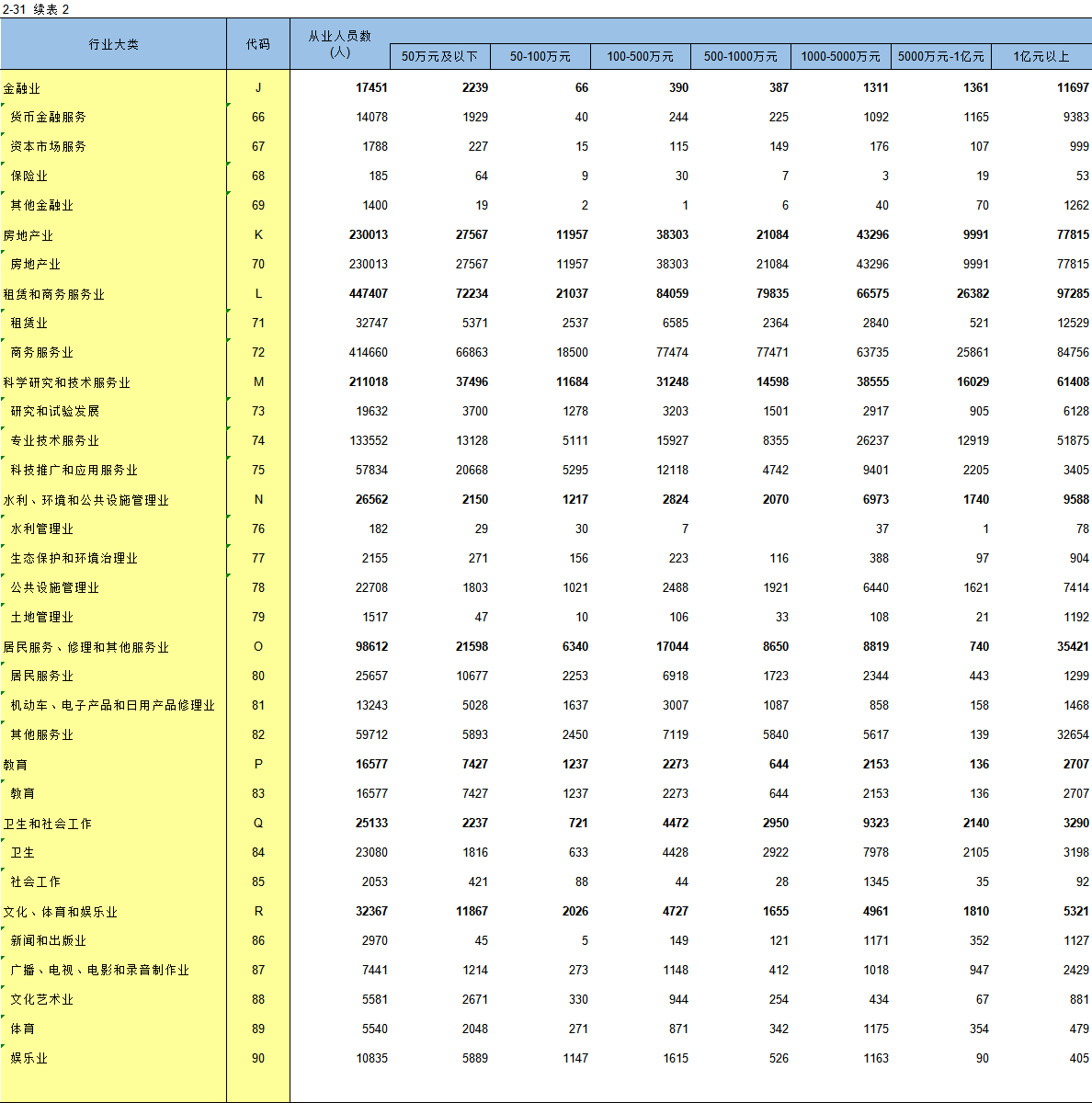The image size is (1092, 1103).
Task: Select the value 414660 in 商务服务业 row
Action: click(x=369, y=353)
